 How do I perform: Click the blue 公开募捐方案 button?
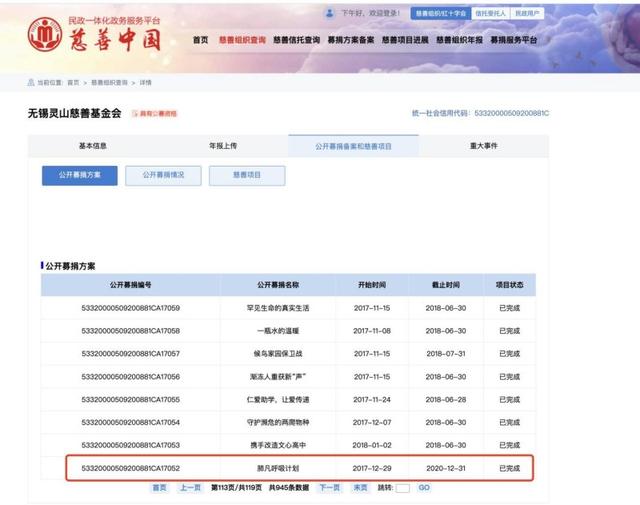pyautogui.click(x=80, y=176)
